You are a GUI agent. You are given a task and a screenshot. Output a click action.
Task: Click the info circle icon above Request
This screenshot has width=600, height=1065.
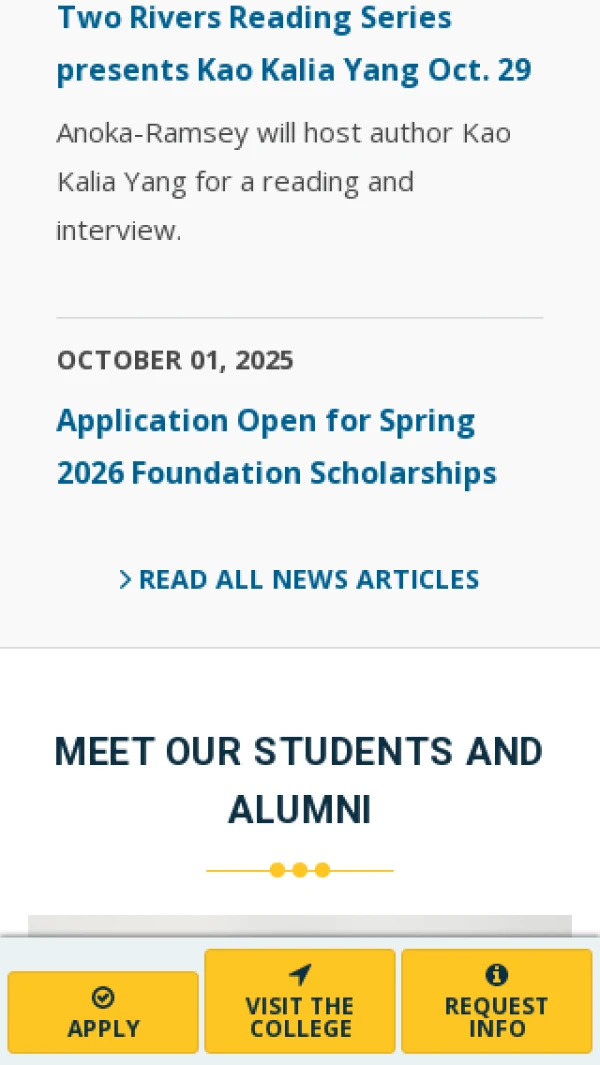496,975
